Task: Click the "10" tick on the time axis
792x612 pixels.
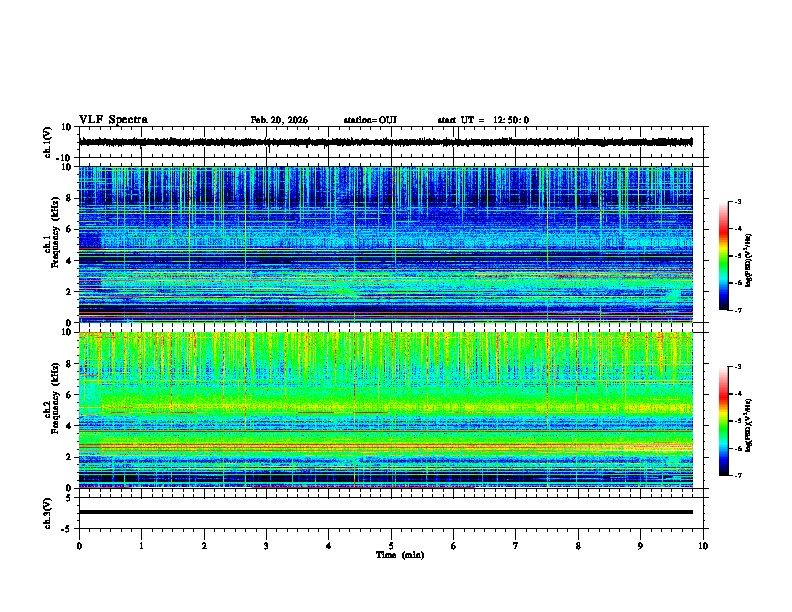Action: pos(703,546)
